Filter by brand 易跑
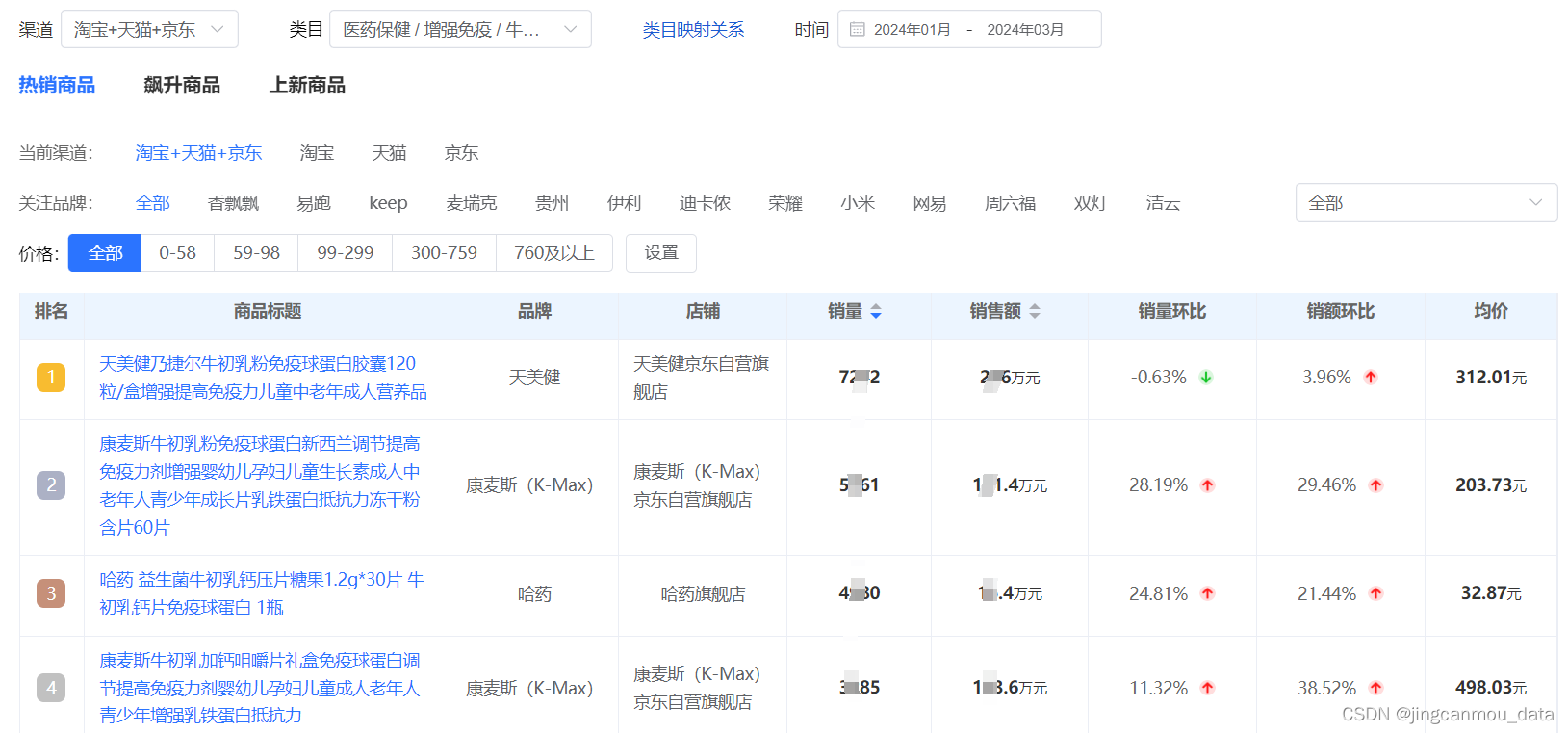This screenshot has width=1568, height=733. (314, 203)
